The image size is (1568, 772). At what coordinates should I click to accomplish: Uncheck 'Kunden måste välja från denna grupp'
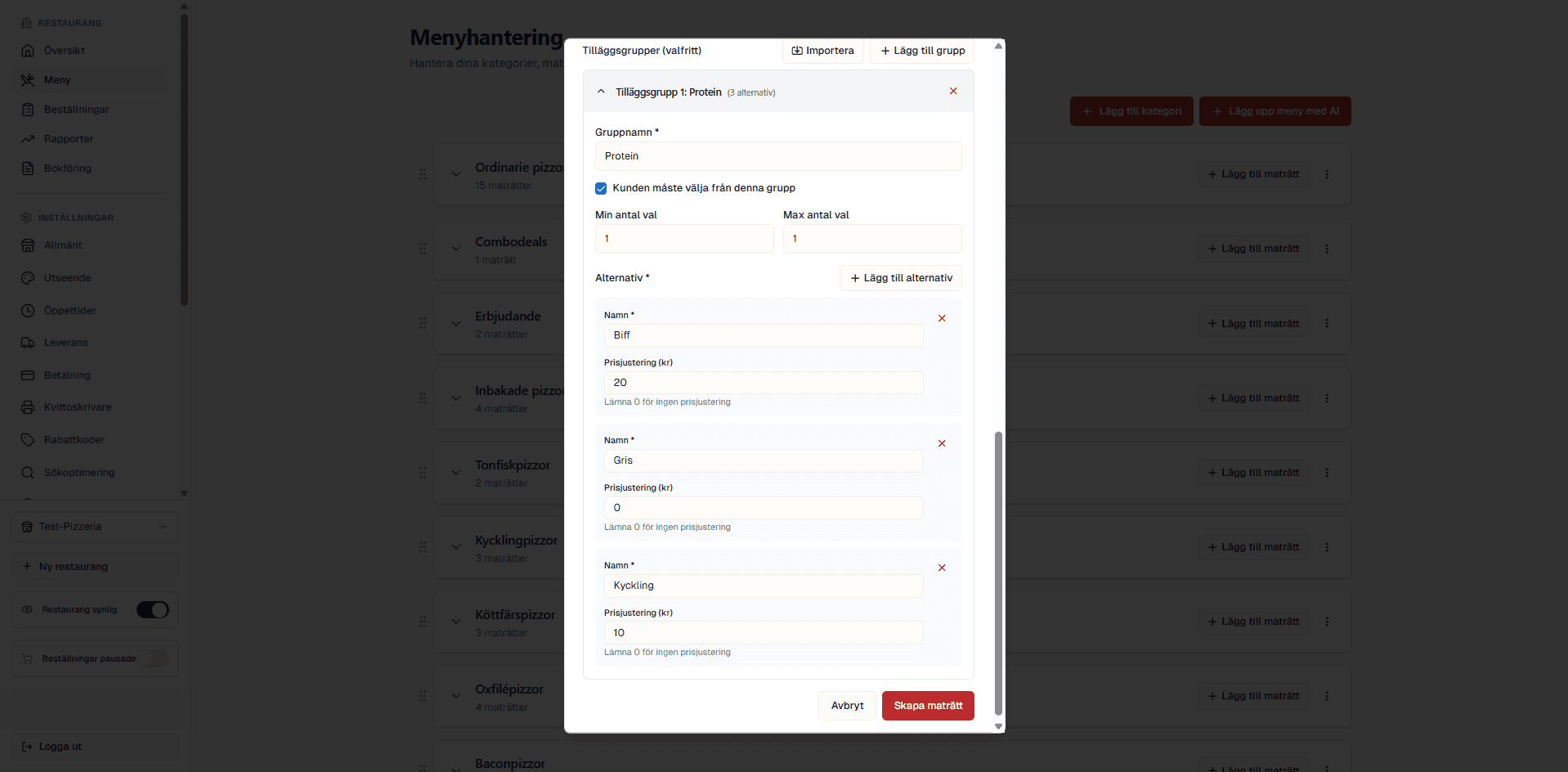click(x=601, y=188)
